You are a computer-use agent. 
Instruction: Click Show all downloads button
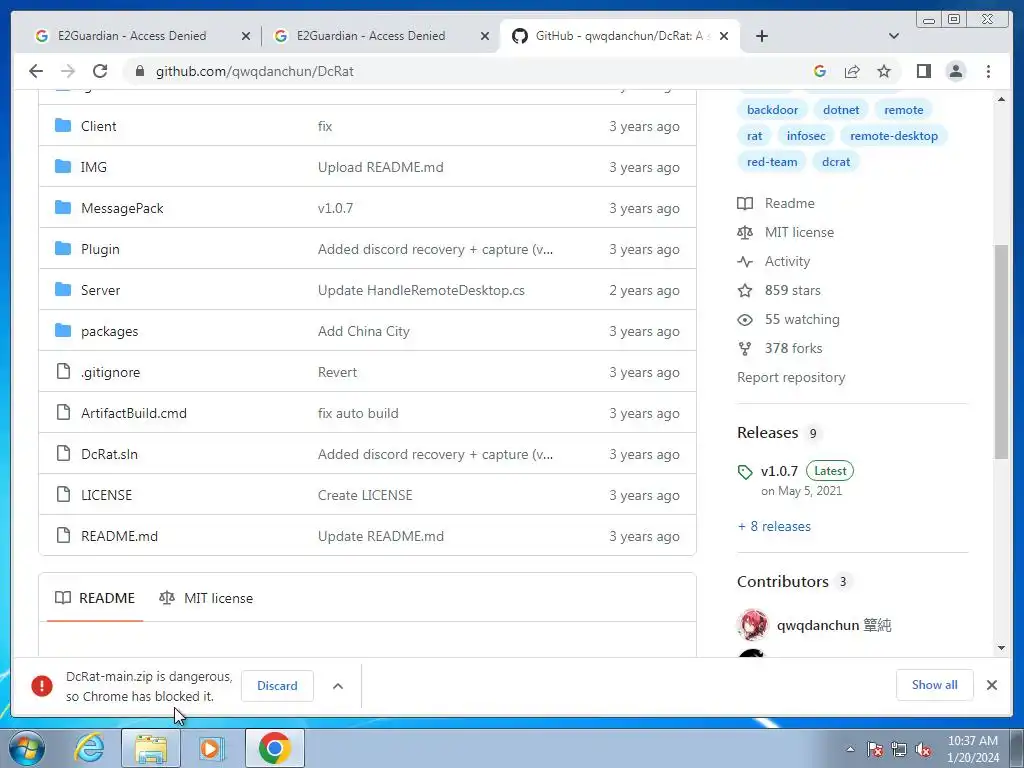click(x=935, y=684)
